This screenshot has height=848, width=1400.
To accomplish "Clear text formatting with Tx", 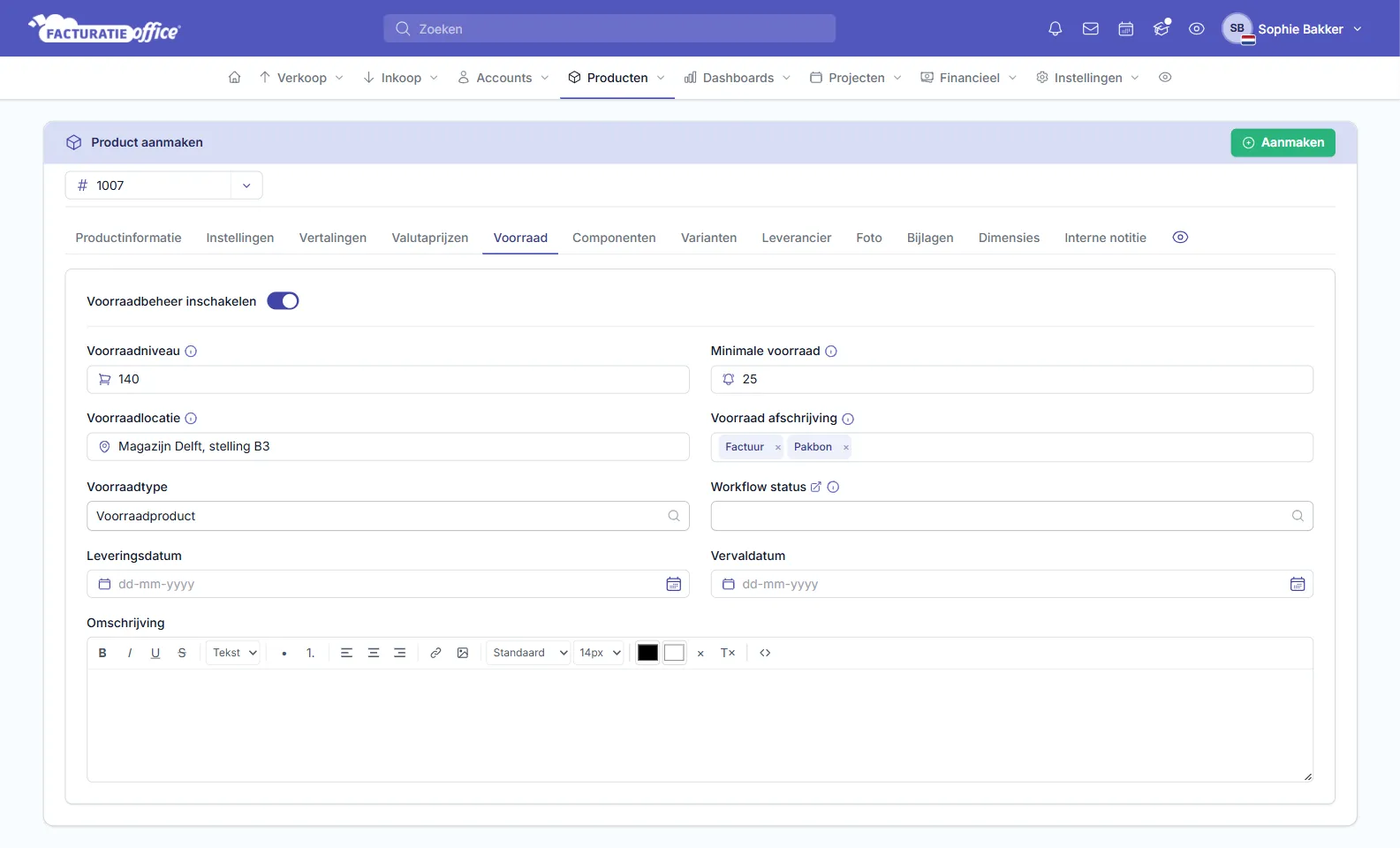I will tap(728, 653).
